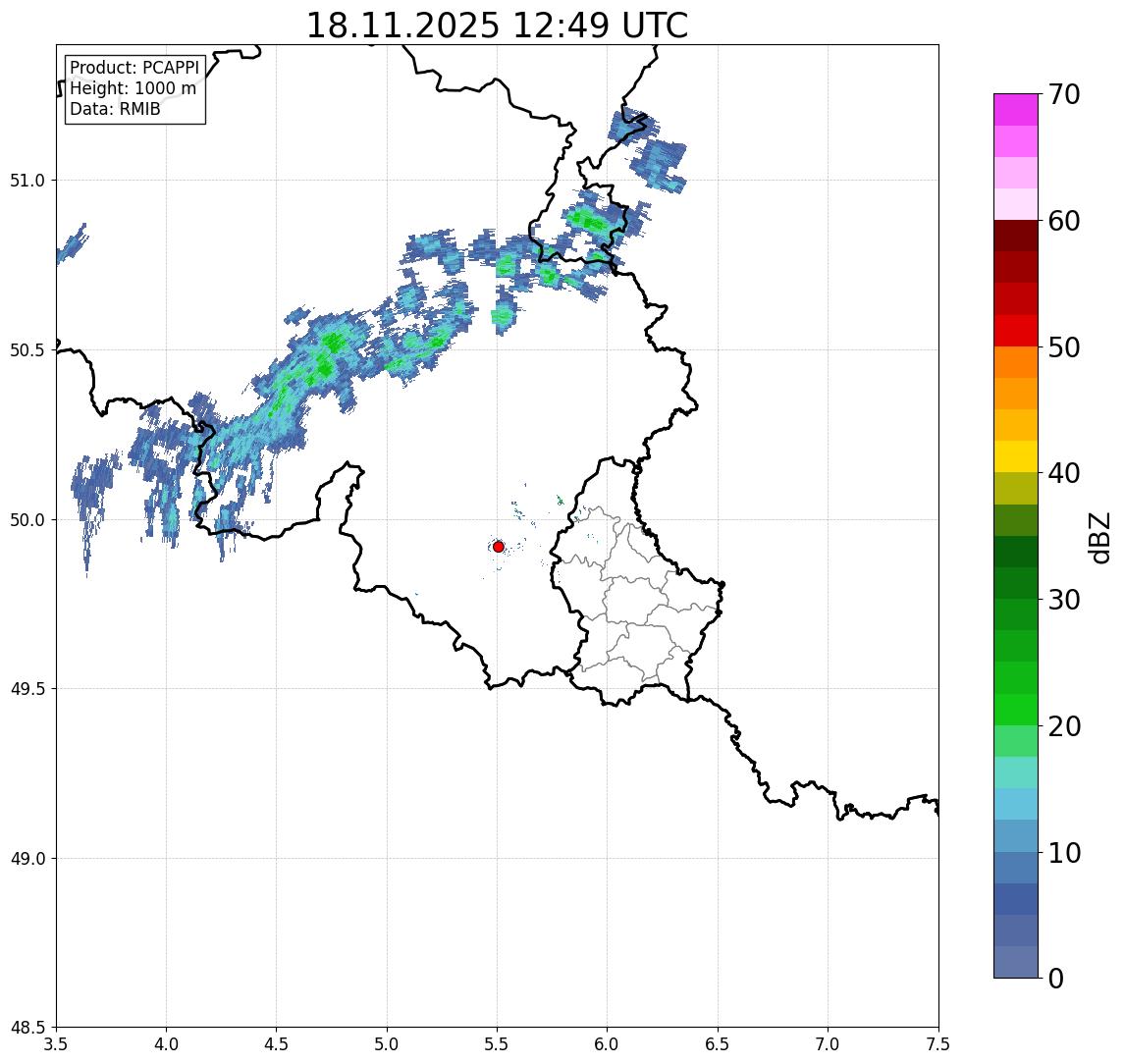Click the bright red 50 dBZ colorbar segment
Screen dimensions: 1124x1064
[1016, 331]
